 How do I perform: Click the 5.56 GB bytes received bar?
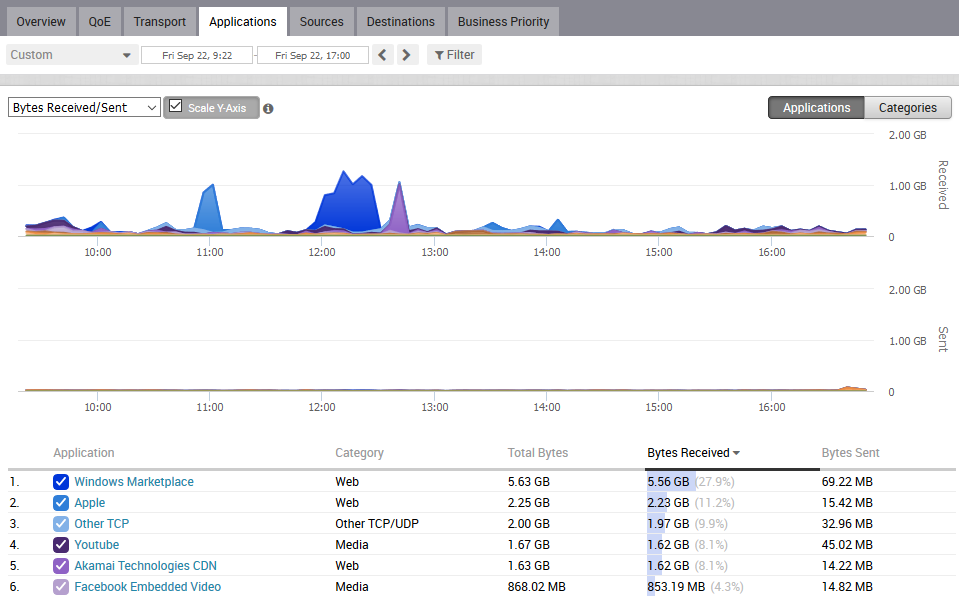tap(671, 482)
